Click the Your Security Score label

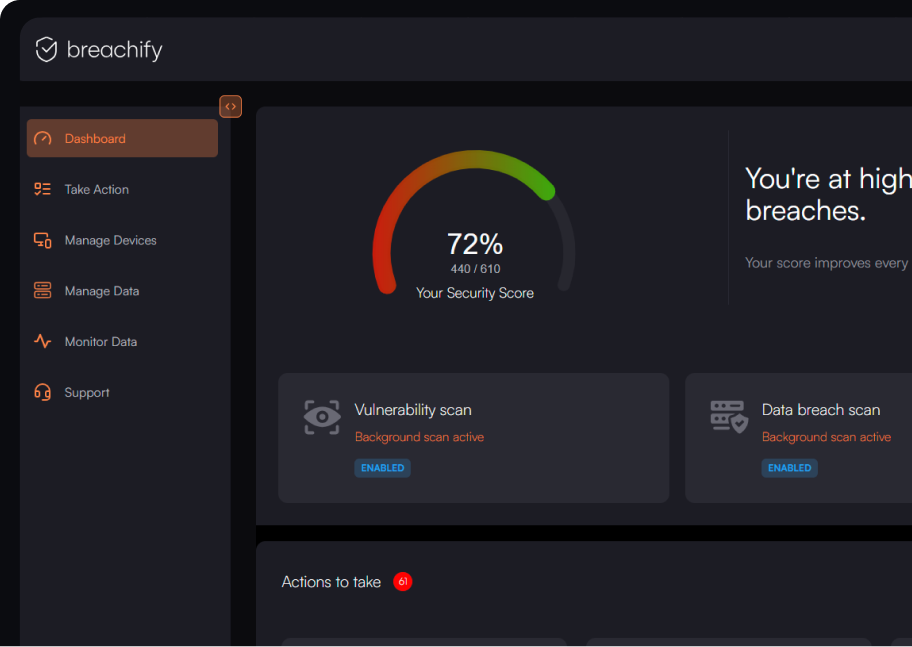click(475, 293)
